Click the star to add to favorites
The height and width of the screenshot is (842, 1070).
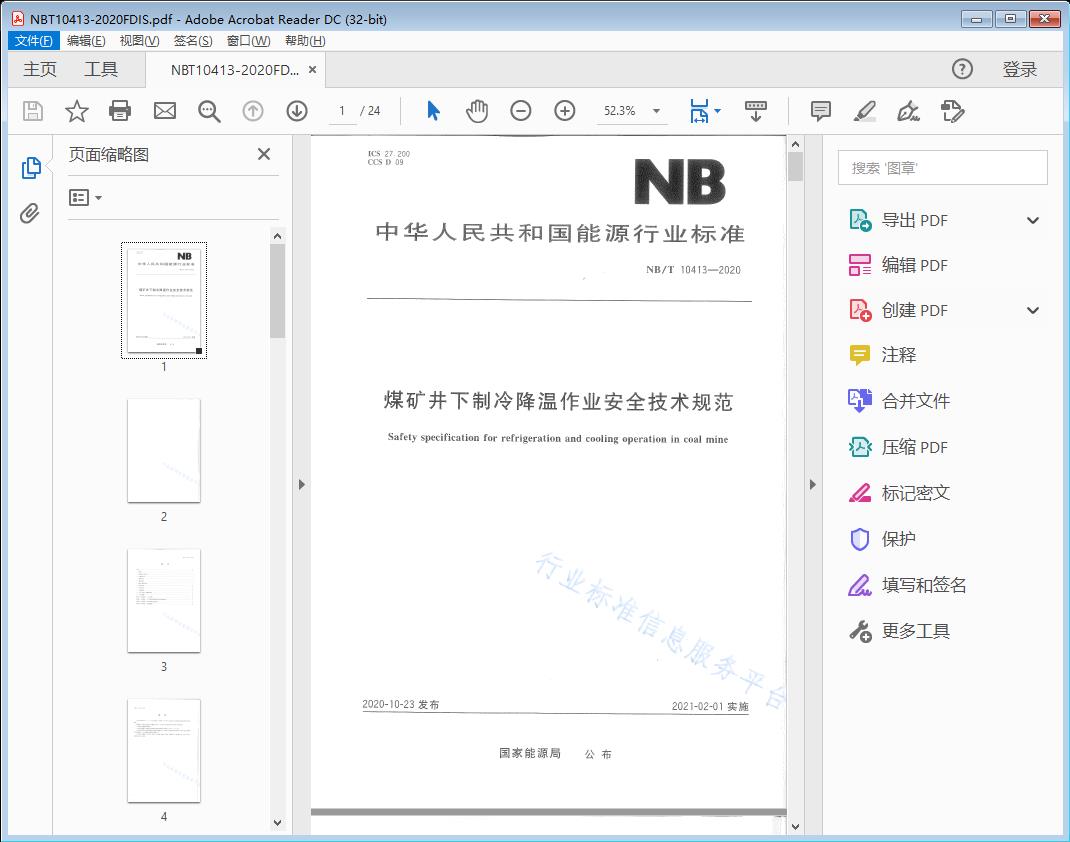pos(76,111)
